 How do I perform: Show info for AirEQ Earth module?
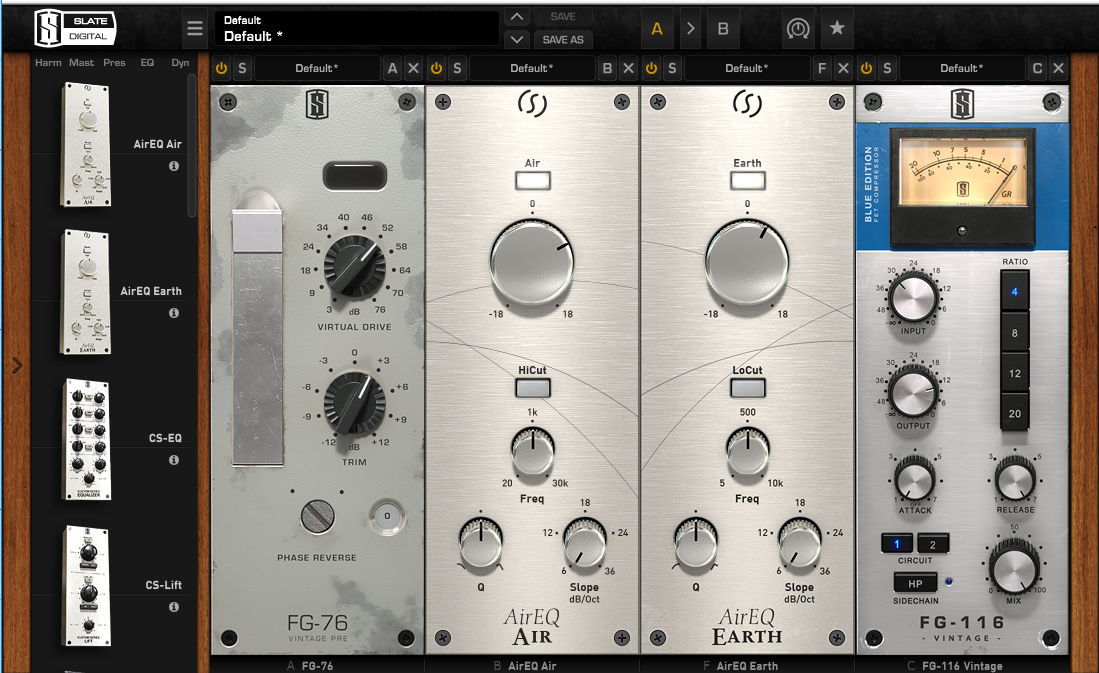point(174,313)
